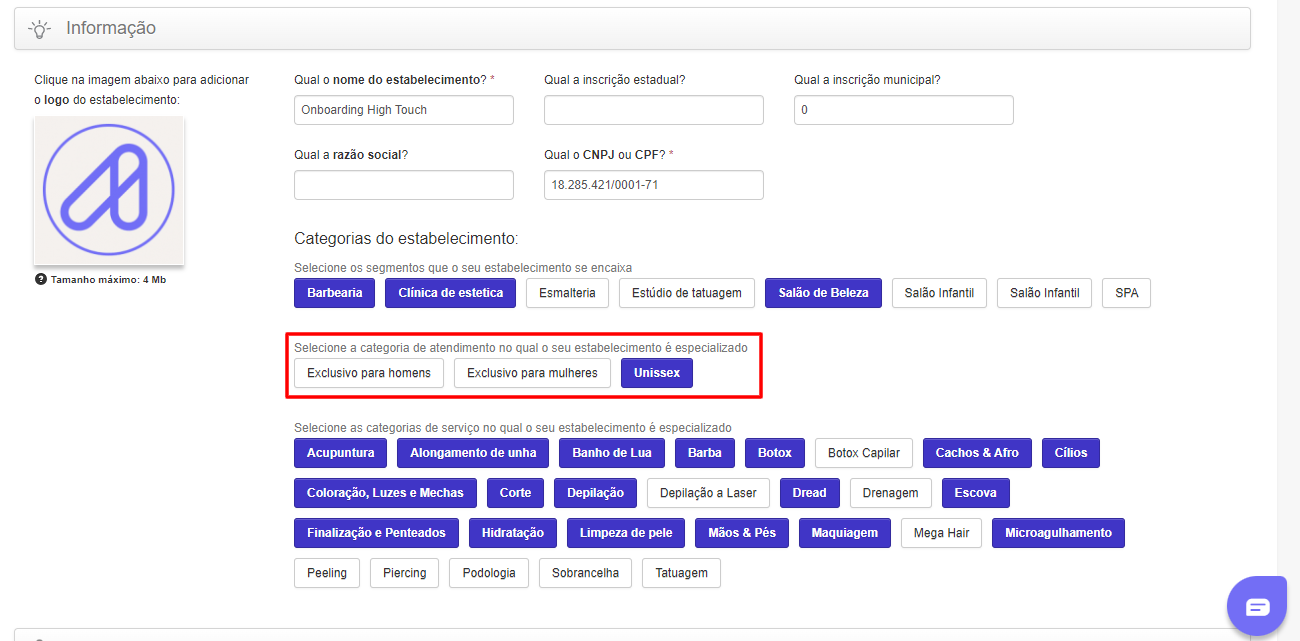Select the Drenagem service

click(891, 493)
